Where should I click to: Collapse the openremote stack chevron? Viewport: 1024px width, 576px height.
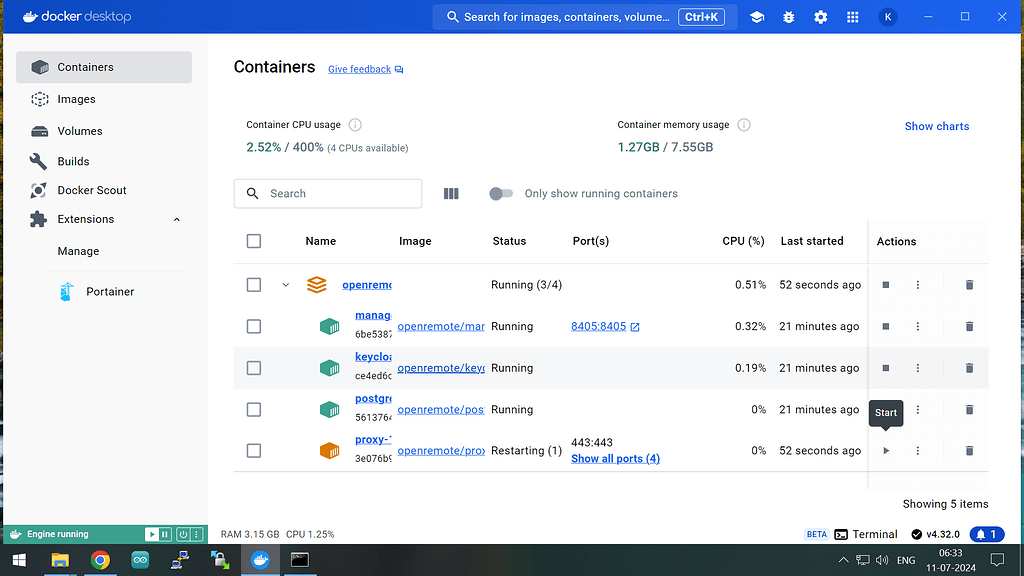286,285
